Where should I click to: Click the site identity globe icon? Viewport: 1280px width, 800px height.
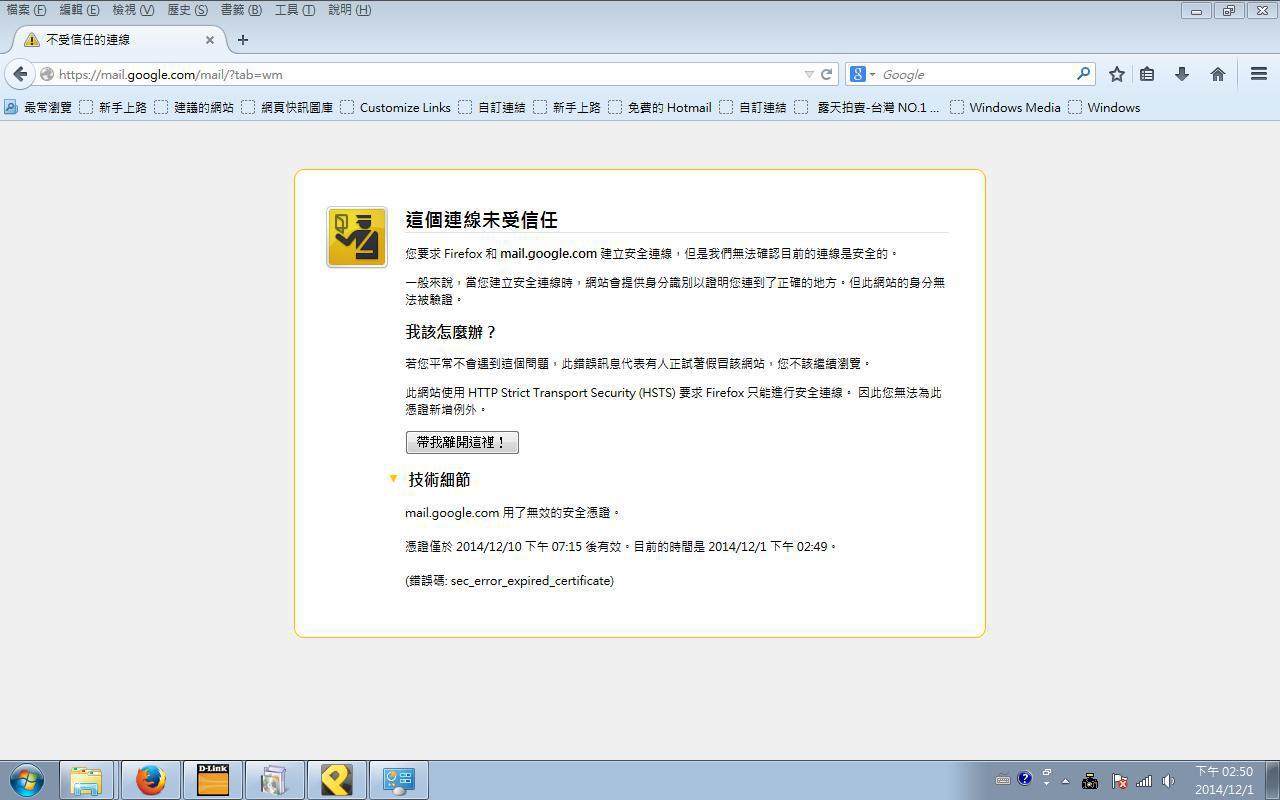click(47, 74)
